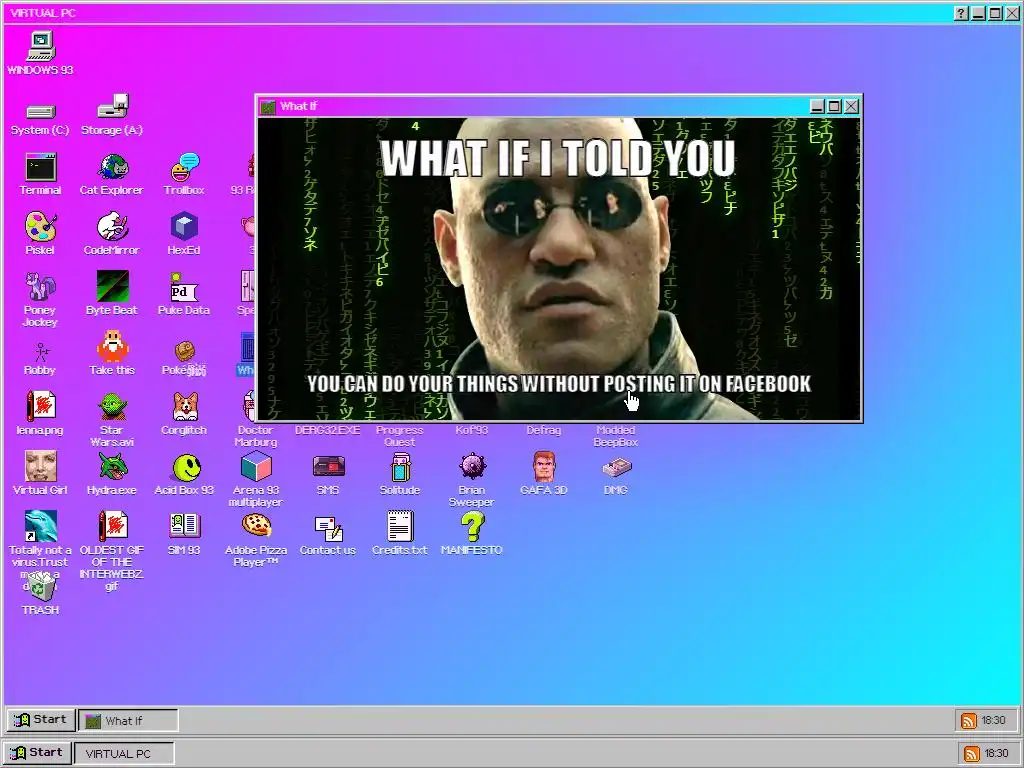Click the inner Windows 93 Start button
1024x768 pixels.
[40, 720]
